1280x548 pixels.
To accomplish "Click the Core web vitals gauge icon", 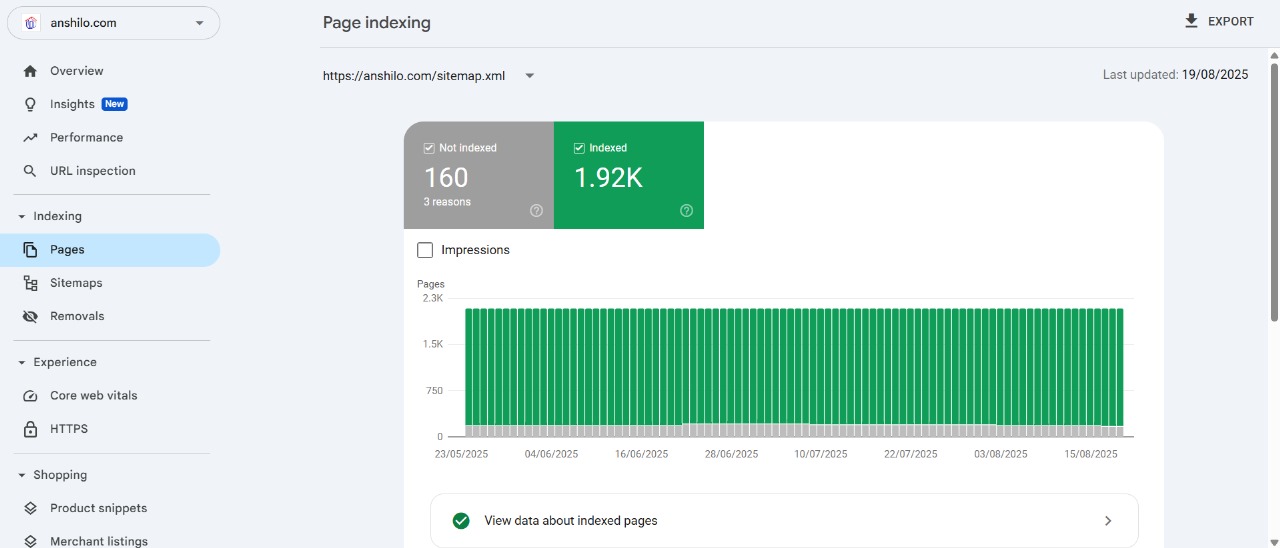I will coord(30,396).
